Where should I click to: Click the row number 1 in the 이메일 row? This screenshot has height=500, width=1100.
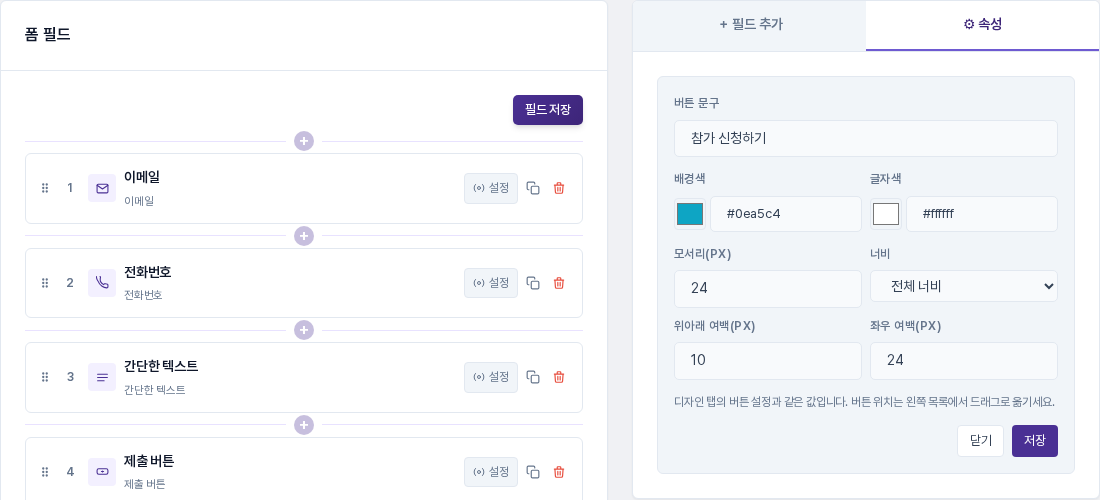pos(69,188)
